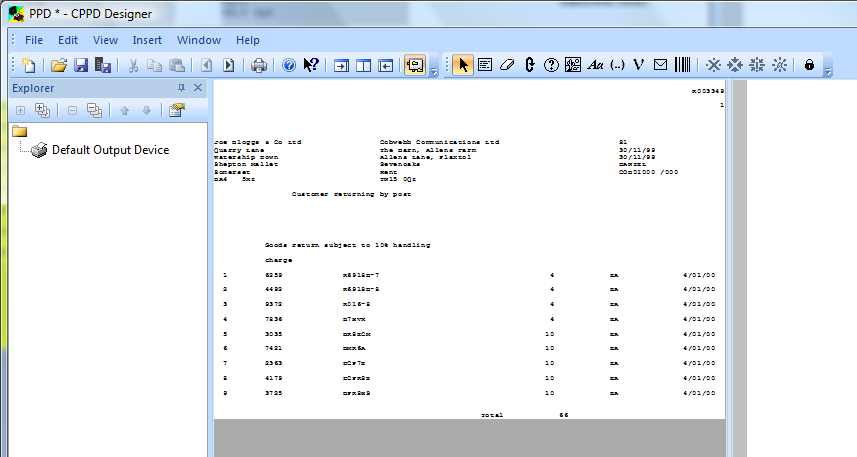Image resolution: width=857 pixels, height=457 pixels.
Task: Click the envelope mail tool icon
Action: coord(660,65)
